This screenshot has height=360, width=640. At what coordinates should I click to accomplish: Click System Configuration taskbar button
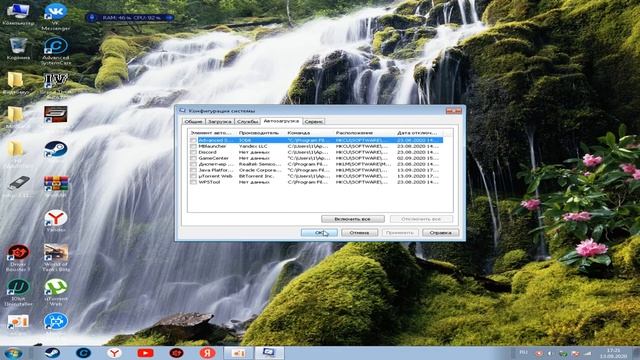tap(269, 353)
